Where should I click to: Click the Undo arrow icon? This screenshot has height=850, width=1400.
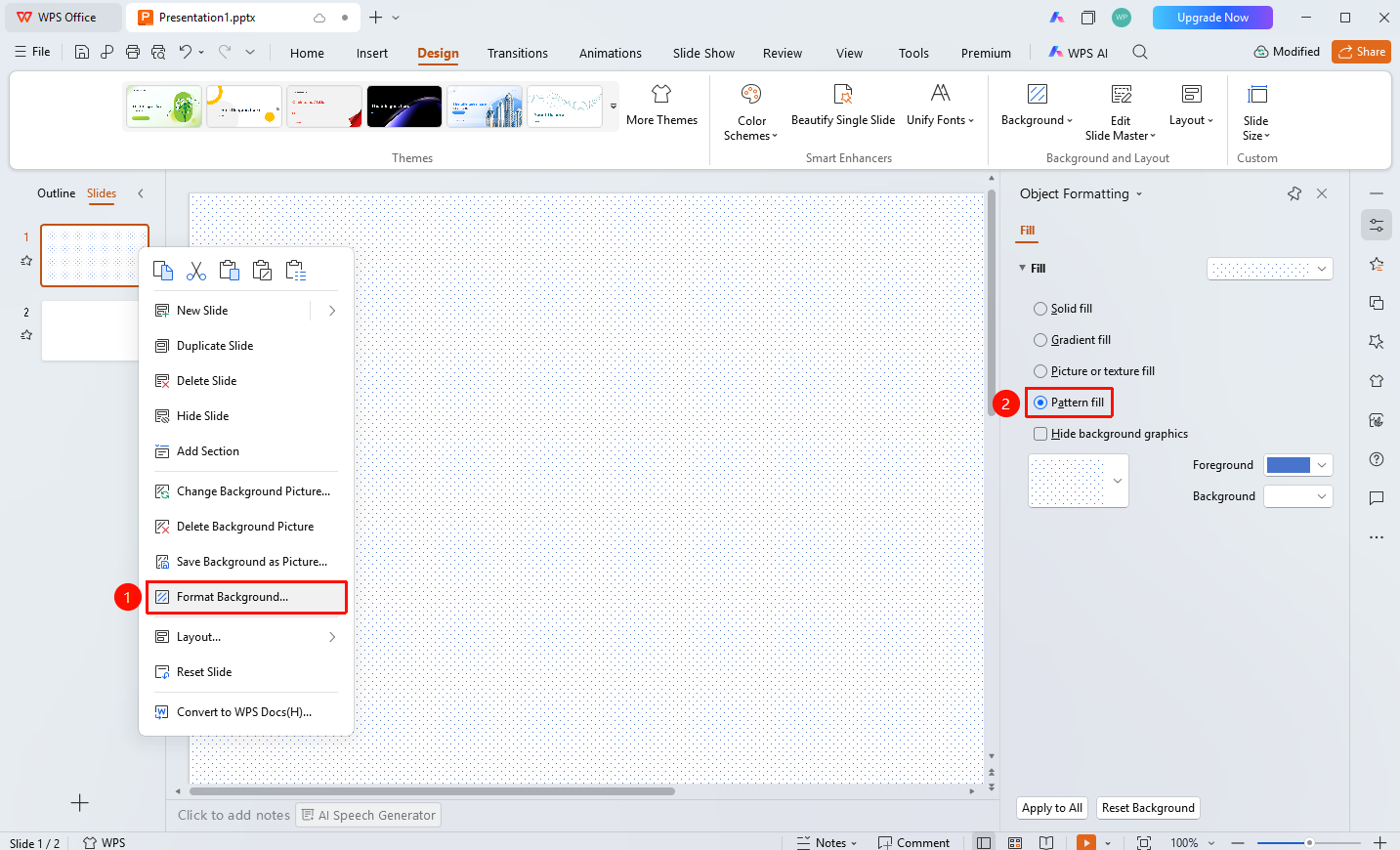pos(185,52)
